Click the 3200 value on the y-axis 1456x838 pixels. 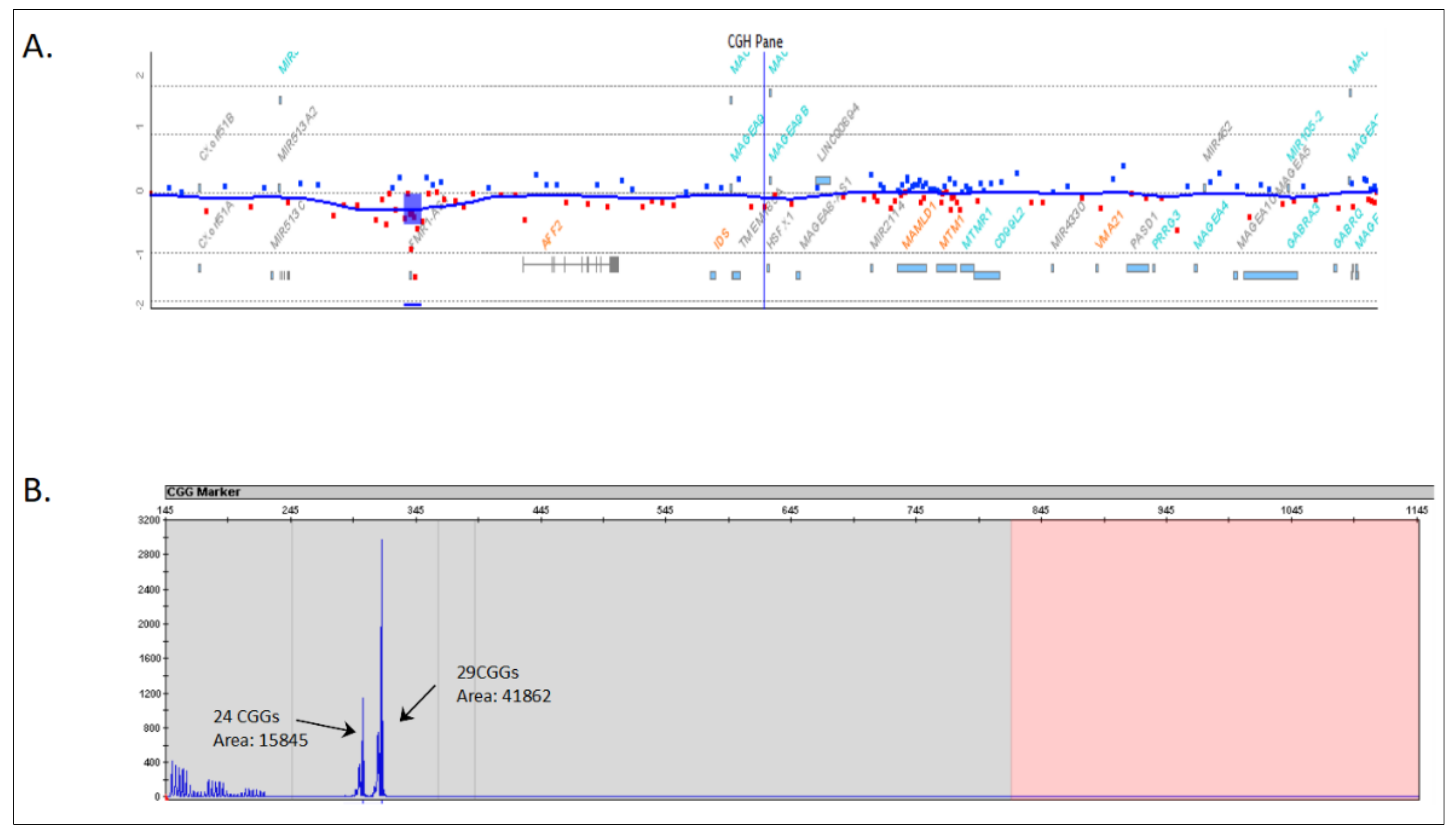[x=148, y=520]
